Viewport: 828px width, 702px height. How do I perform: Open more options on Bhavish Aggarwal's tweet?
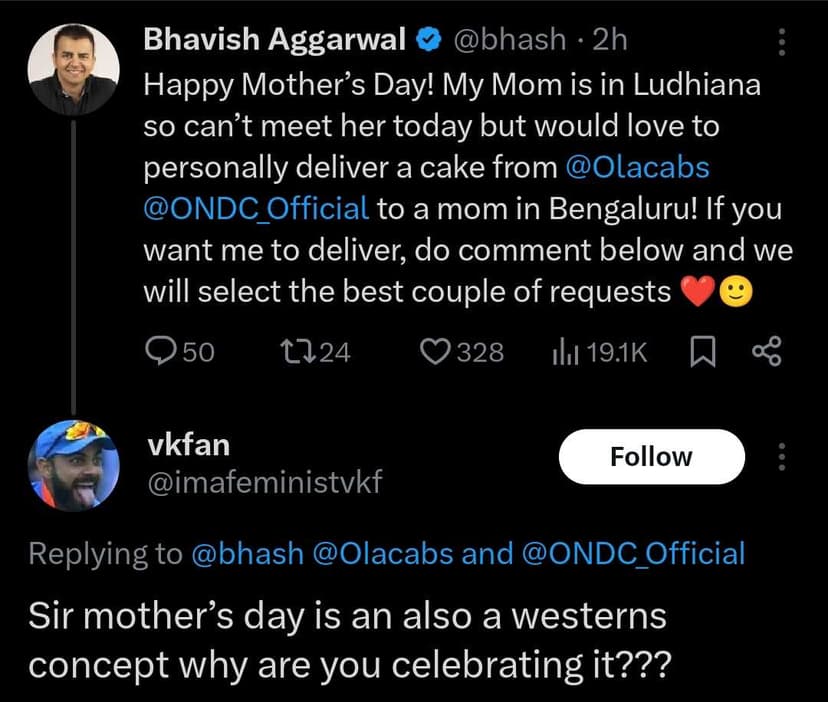point(782,41)
